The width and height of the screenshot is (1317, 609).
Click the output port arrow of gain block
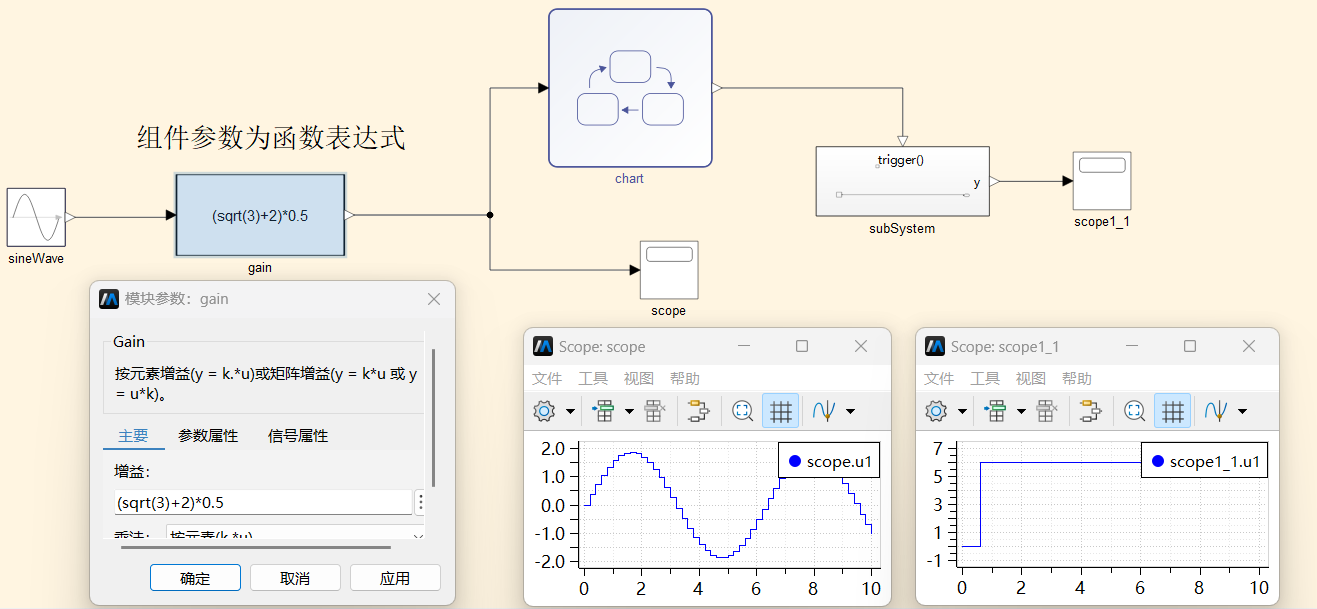click(350, 215)
